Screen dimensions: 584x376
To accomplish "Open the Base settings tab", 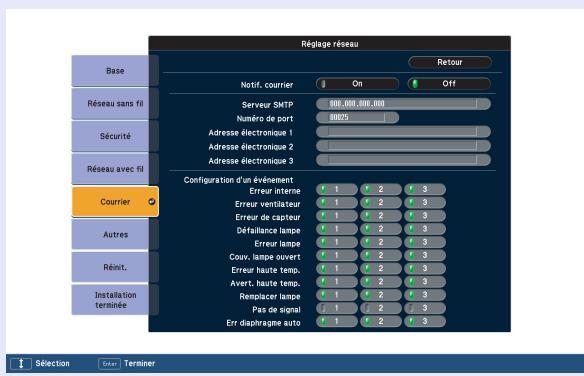I will (115, 71).
